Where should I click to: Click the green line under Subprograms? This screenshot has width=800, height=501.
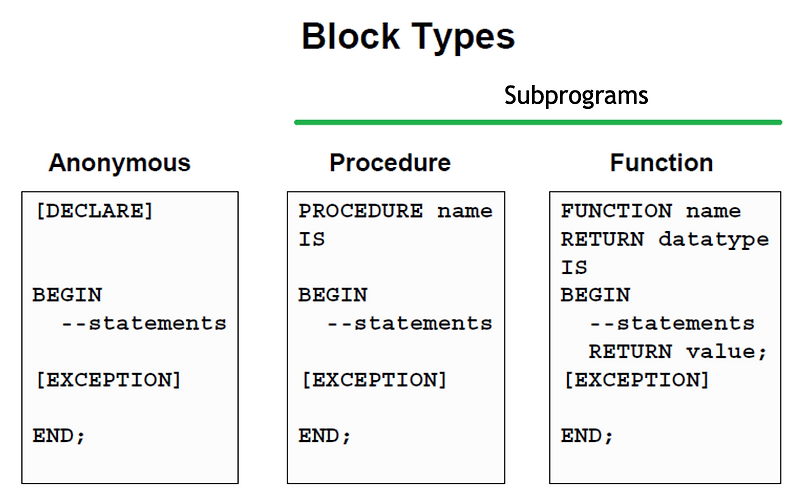point(538,122)
